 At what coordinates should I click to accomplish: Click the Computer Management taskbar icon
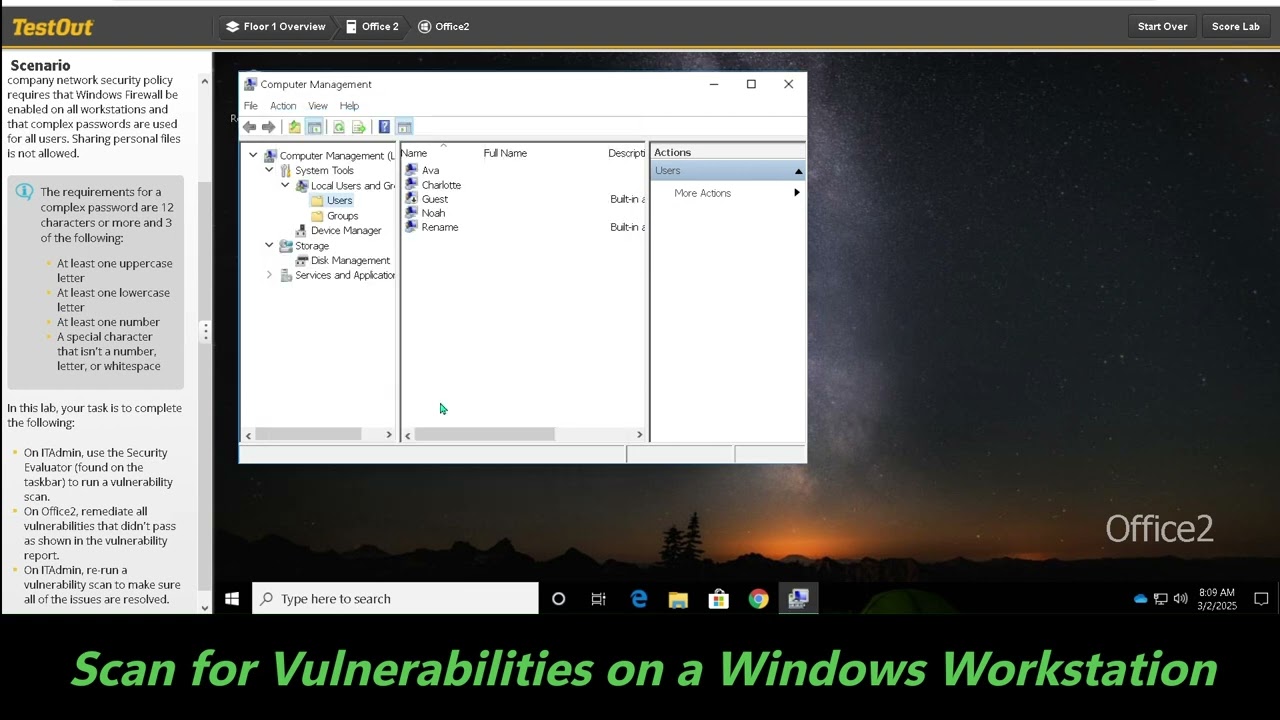[798, 599]
